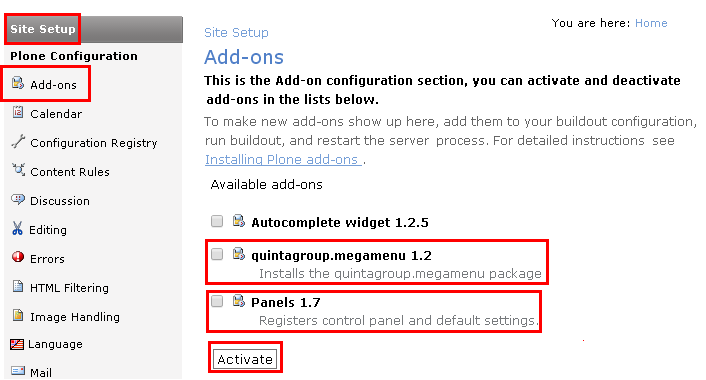Check the Autocomplete widget 1.2.5 checkbox

coord(217,221)
